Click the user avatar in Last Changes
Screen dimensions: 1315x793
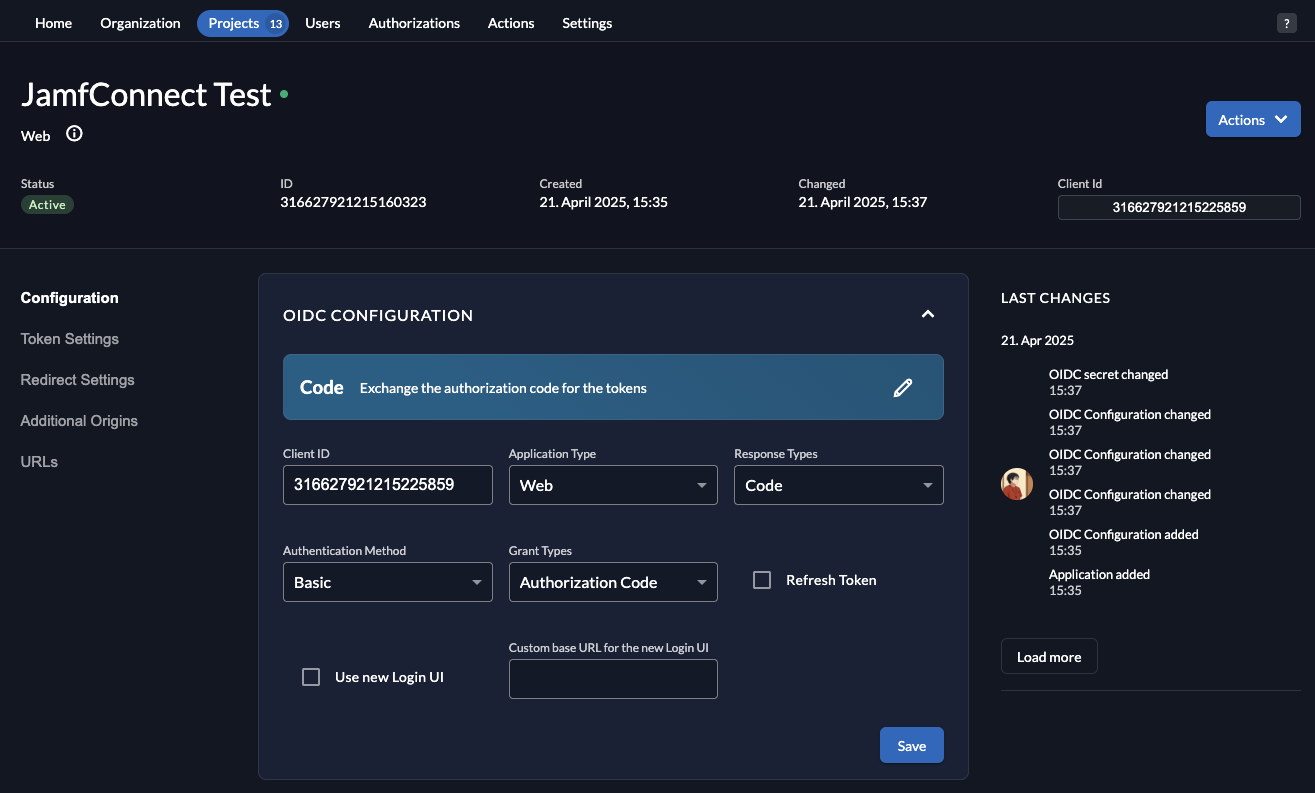point(1017,484)
